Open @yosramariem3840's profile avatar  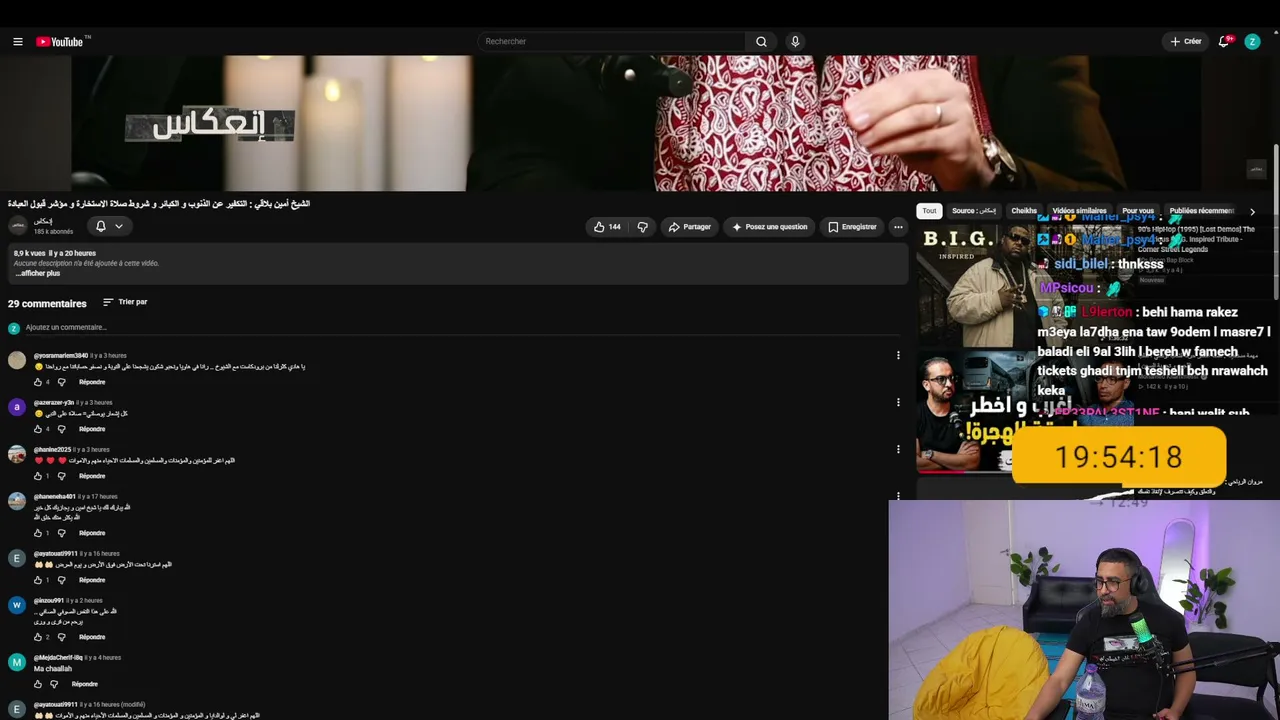tap(17, 360)
